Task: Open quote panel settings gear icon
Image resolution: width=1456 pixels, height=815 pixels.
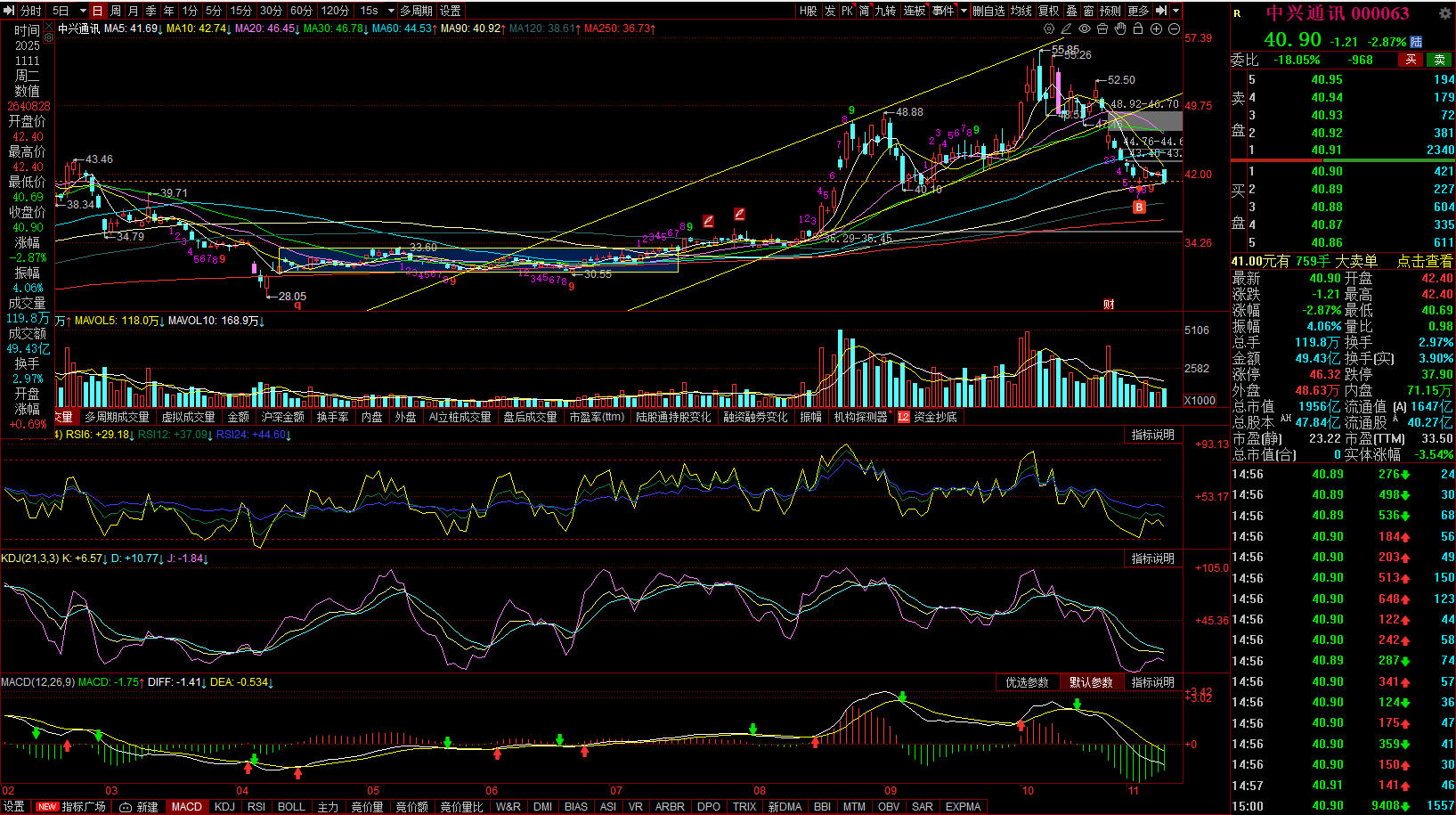Action: [x=1444, y=13]
